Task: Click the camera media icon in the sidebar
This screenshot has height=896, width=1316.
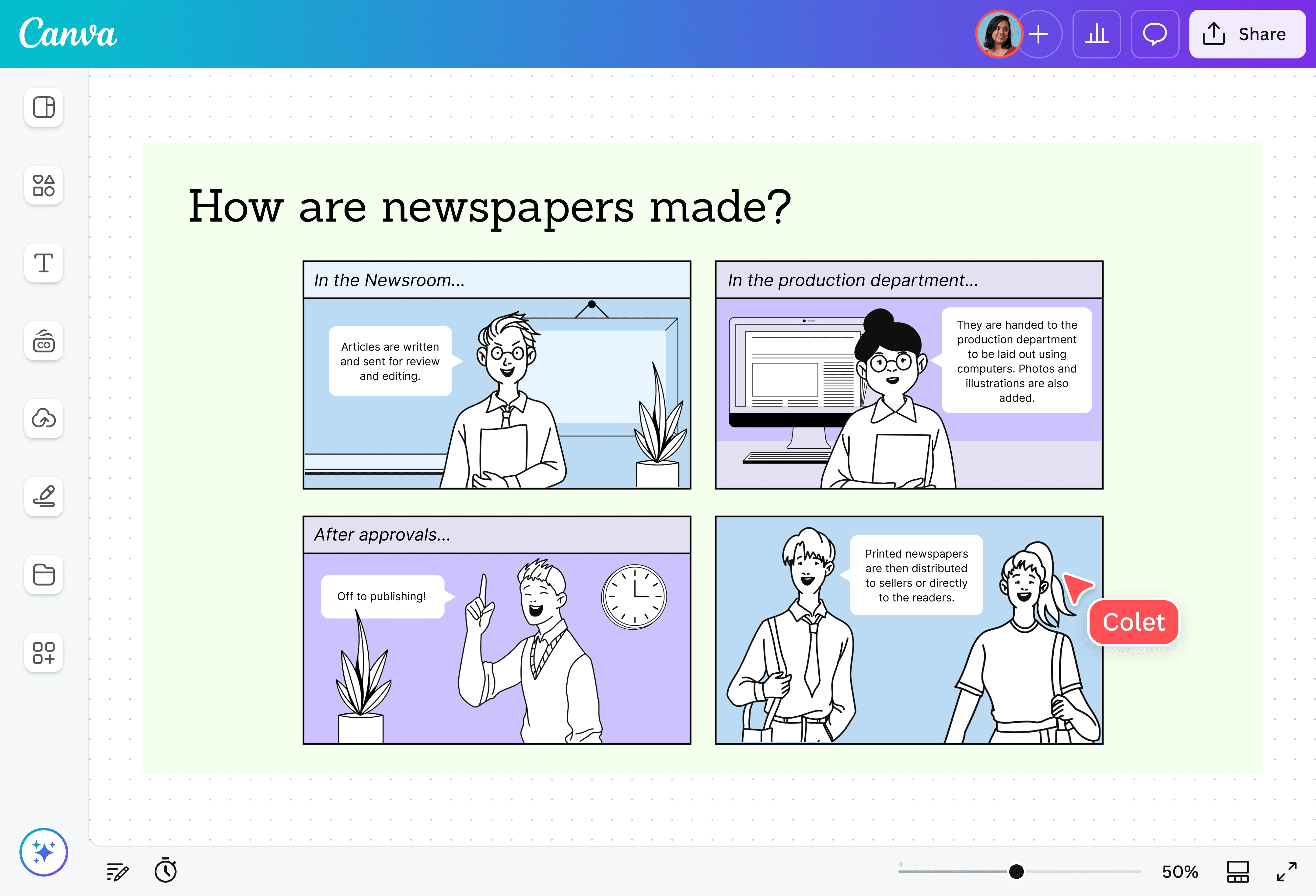Action: pos(44,341)
